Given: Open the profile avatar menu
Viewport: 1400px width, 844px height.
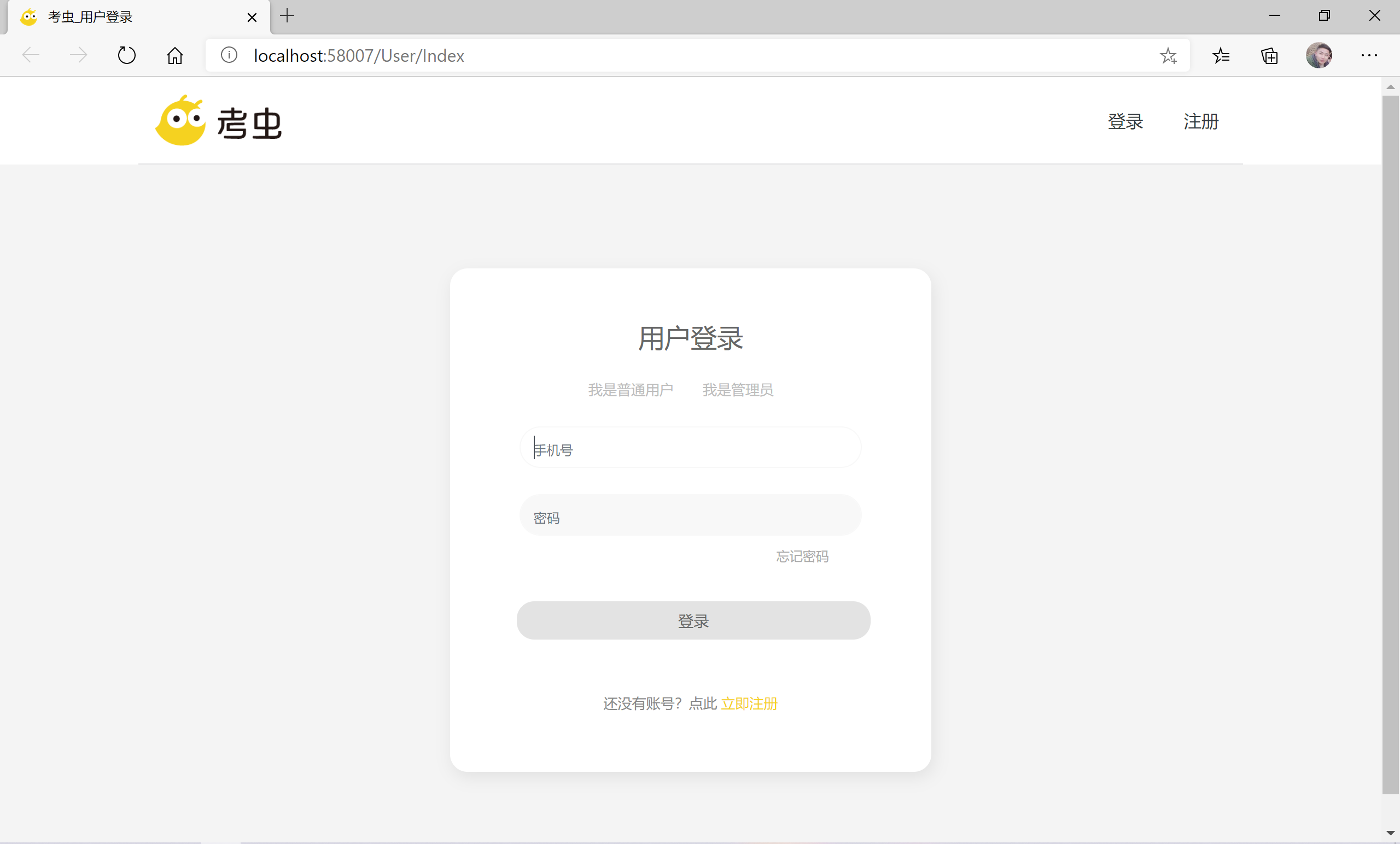Looking at the screenshot, I should point(1319,56).
